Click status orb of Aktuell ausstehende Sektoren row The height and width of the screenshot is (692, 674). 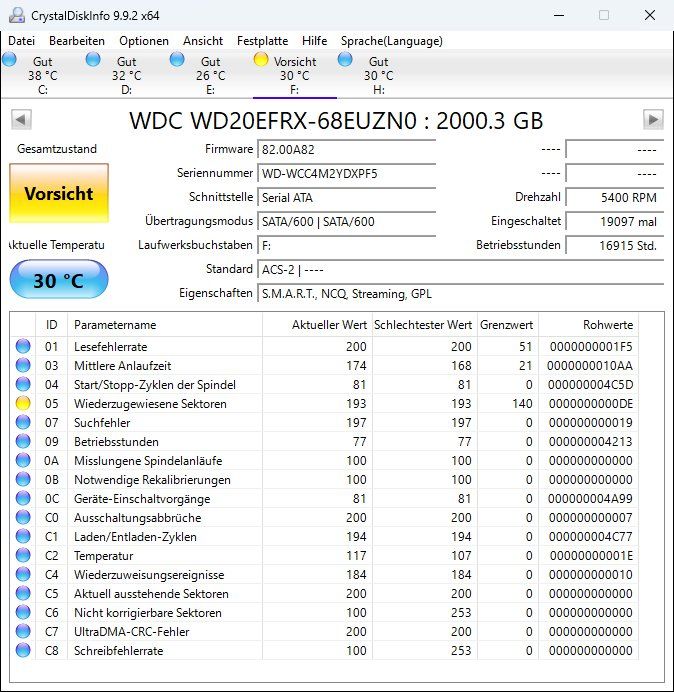tap(23, 593)
